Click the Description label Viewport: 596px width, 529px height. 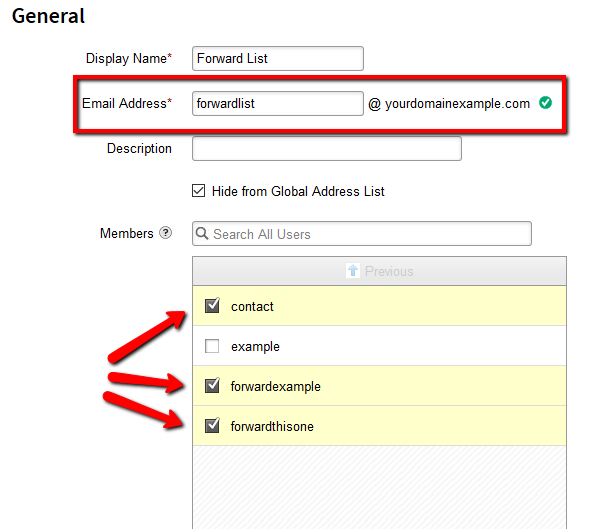tap(139, 148)
